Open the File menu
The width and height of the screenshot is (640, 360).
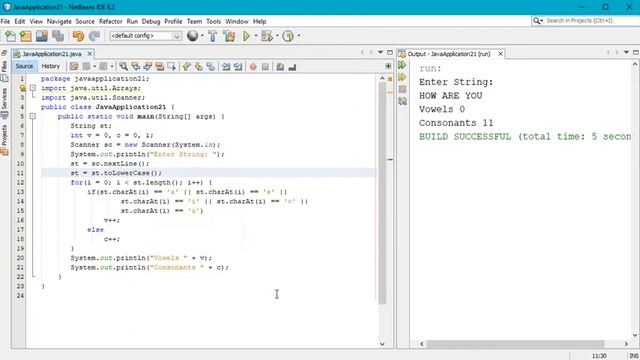click(5, 21)
